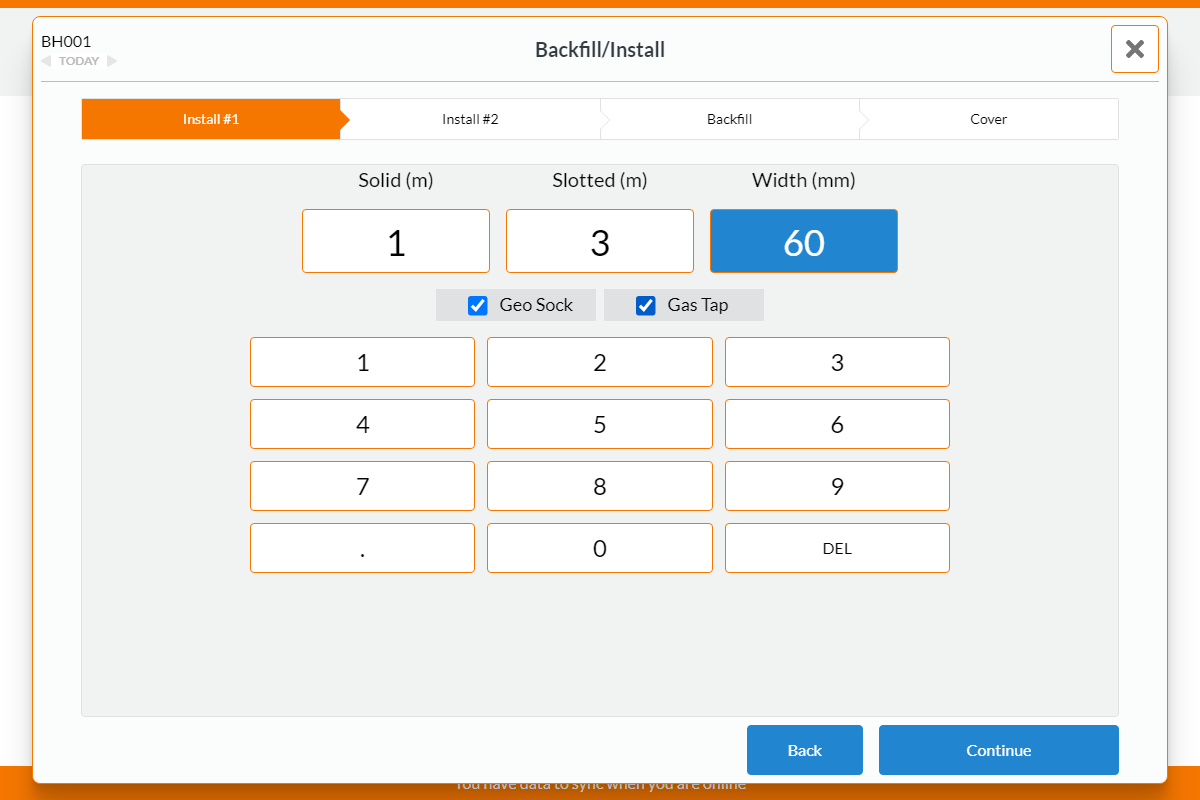Uncheck the Geo Sock checkbox
Viewport: 1200px width, 800px height.
478,306
